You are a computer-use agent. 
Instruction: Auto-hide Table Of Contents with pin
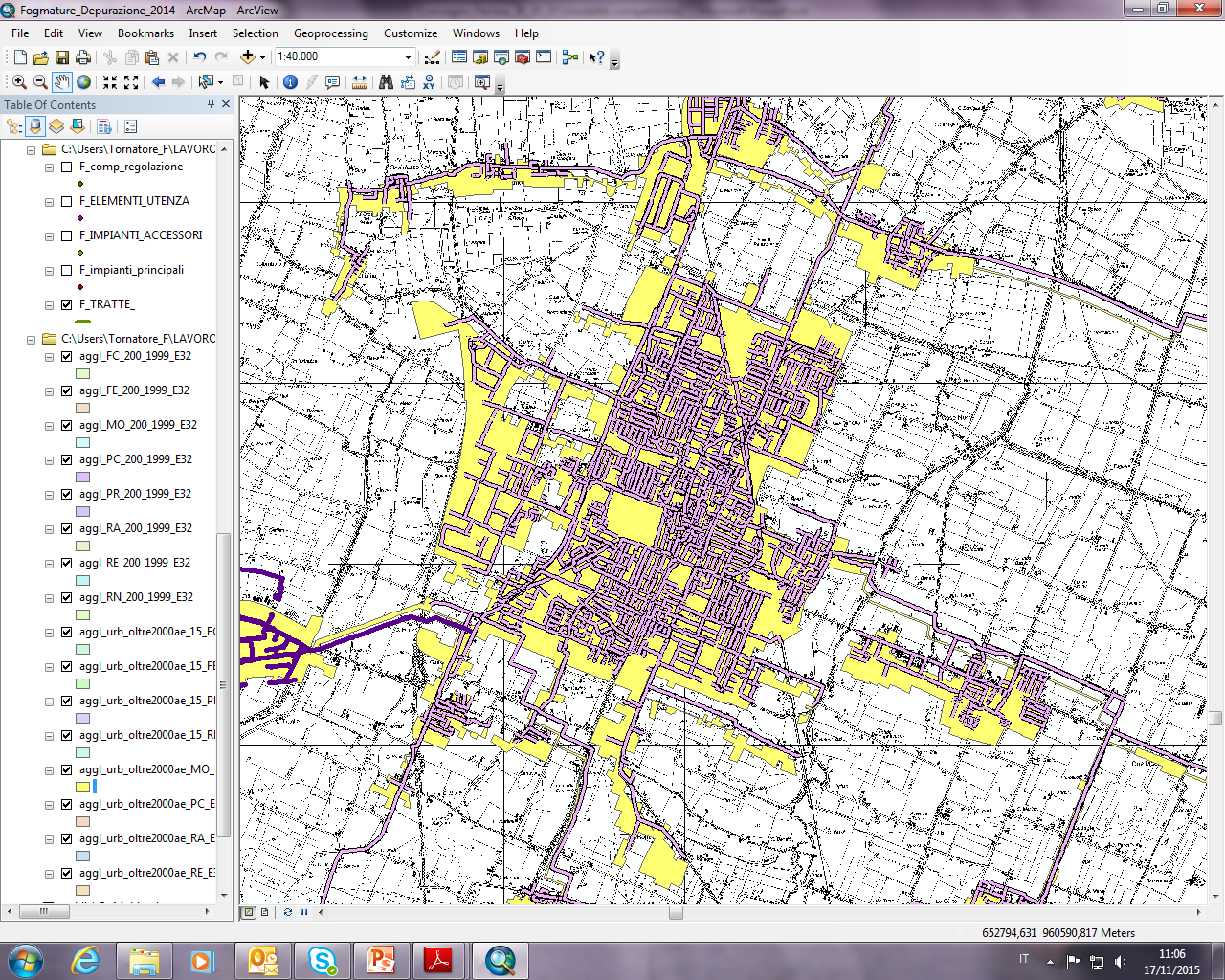212,104
